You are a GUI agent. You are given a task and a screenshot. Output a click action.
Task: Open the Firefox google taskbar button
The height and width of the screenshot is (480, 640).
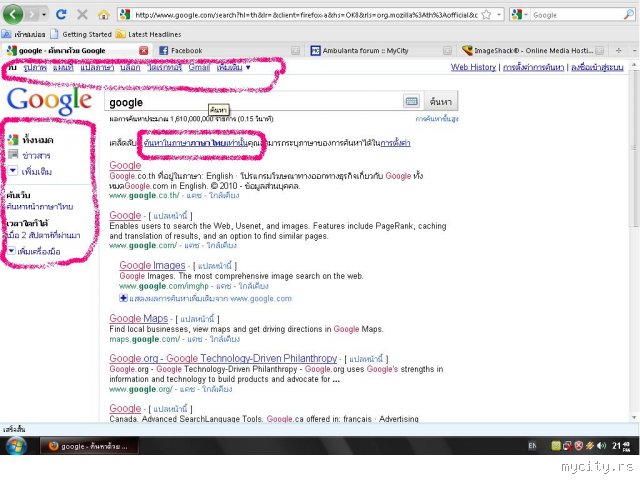88,446
